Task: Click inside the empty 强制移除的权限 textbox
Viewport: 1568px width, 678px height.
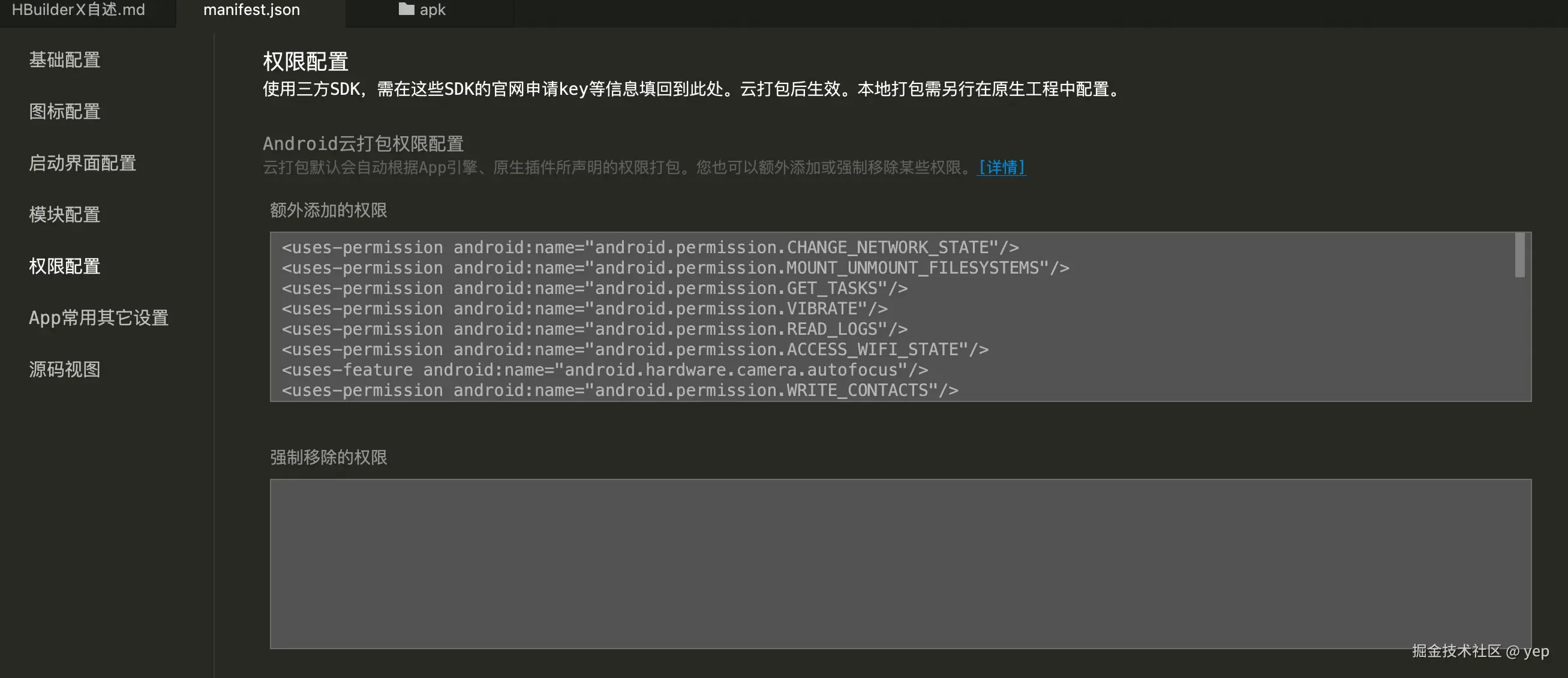Action: 900,563
